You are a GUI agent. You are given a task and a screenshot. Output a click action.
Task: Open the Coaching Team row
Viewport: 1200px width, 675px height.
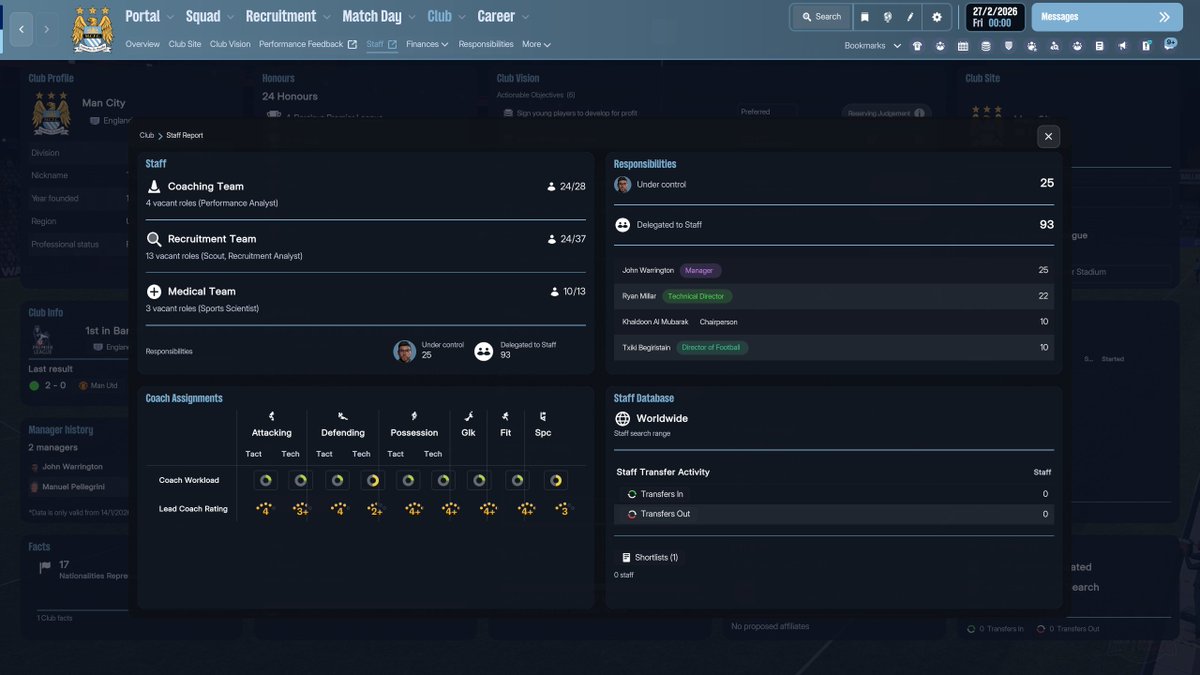coord(365,194)
